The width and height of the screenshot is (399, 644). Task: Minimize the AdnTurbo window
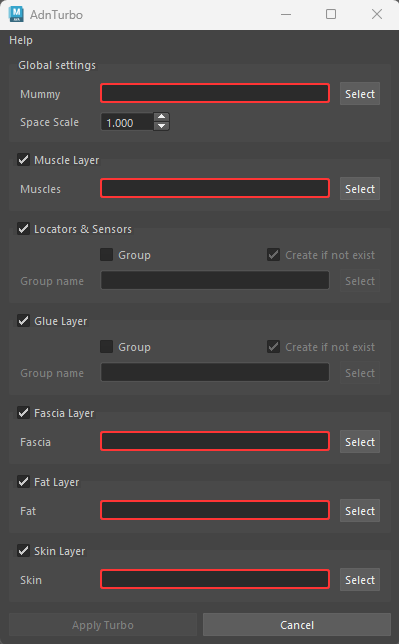pyautogui.click(x=286, y=14)
